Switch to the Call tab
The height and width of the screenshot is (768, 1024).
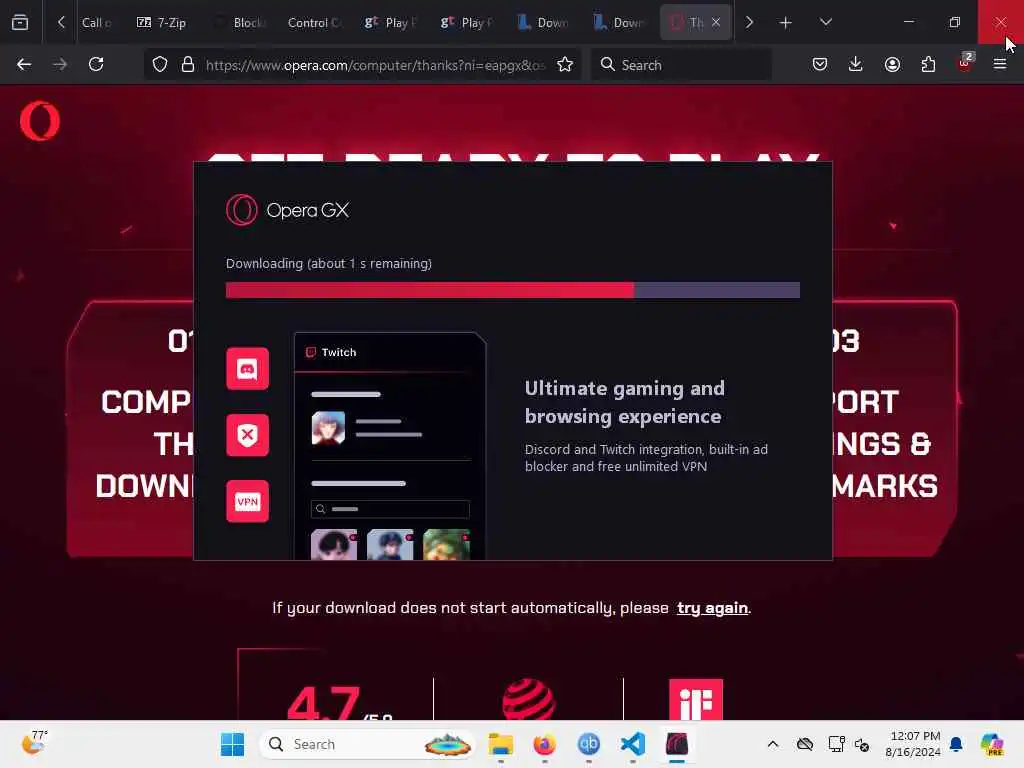click(96, 23)
